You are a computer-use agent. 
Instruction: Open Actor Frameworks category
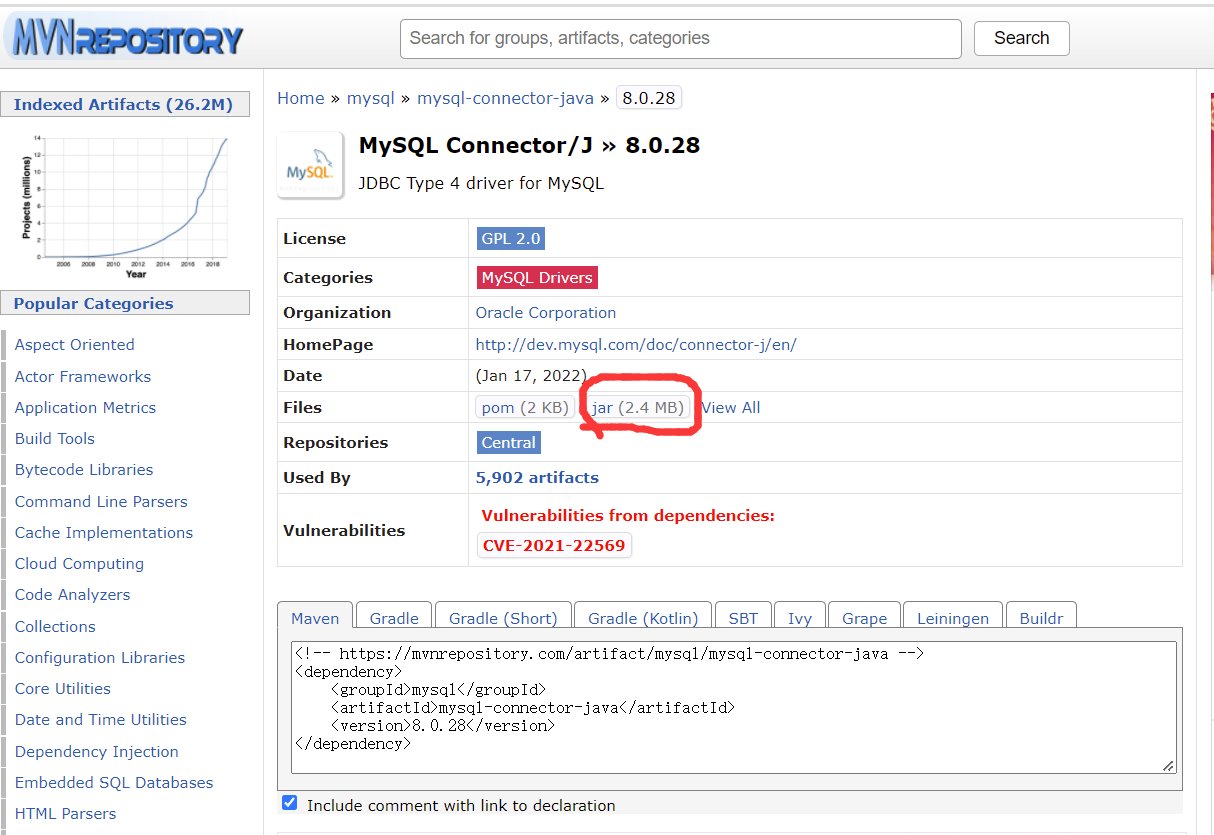coord(83,377)
